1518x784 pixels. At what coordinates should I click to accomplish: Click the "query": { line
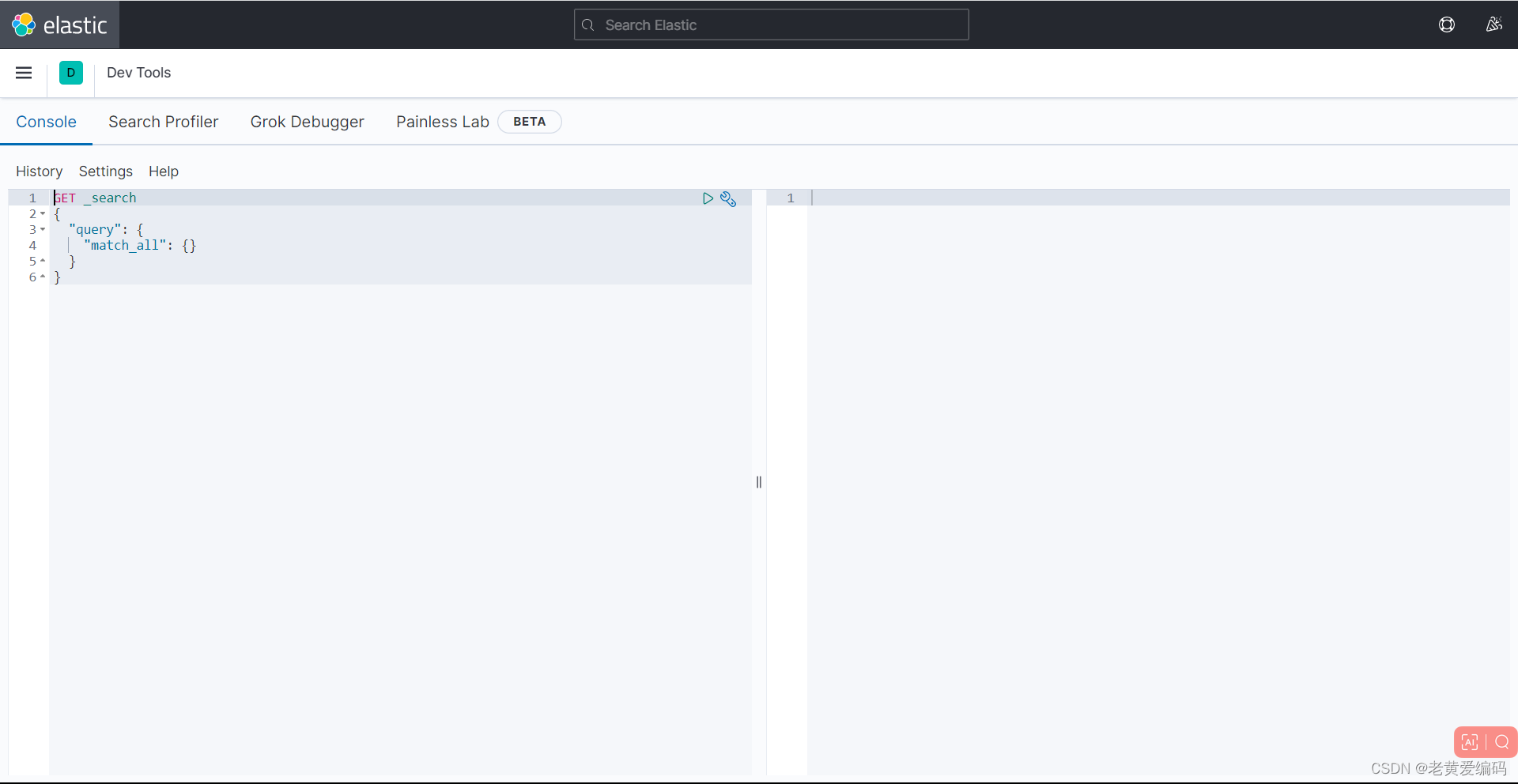(x=106, y=229)
